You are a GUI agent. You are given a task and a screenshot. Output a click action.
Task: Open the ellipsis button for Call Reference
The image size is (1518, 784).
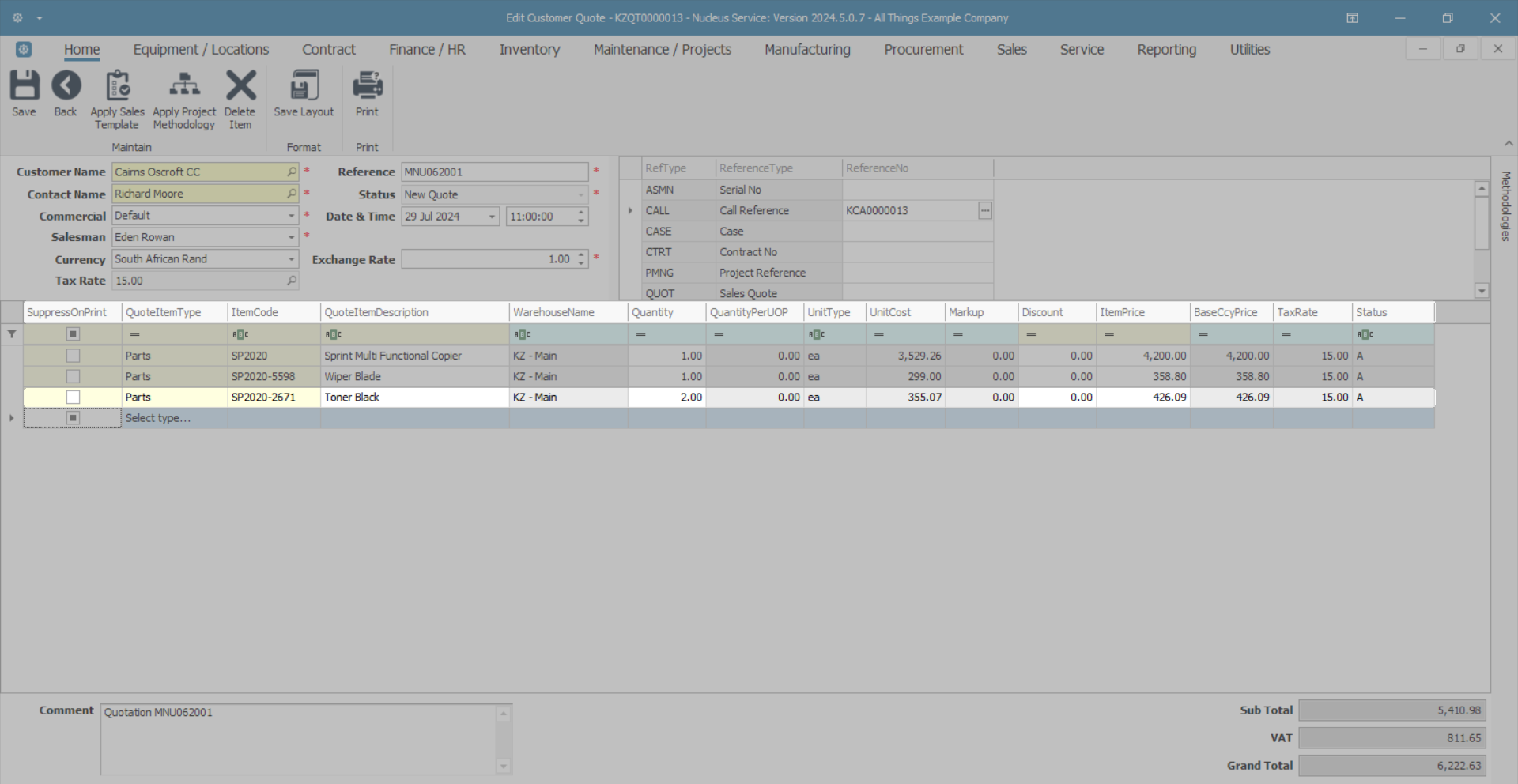click(x=985, y=210)
